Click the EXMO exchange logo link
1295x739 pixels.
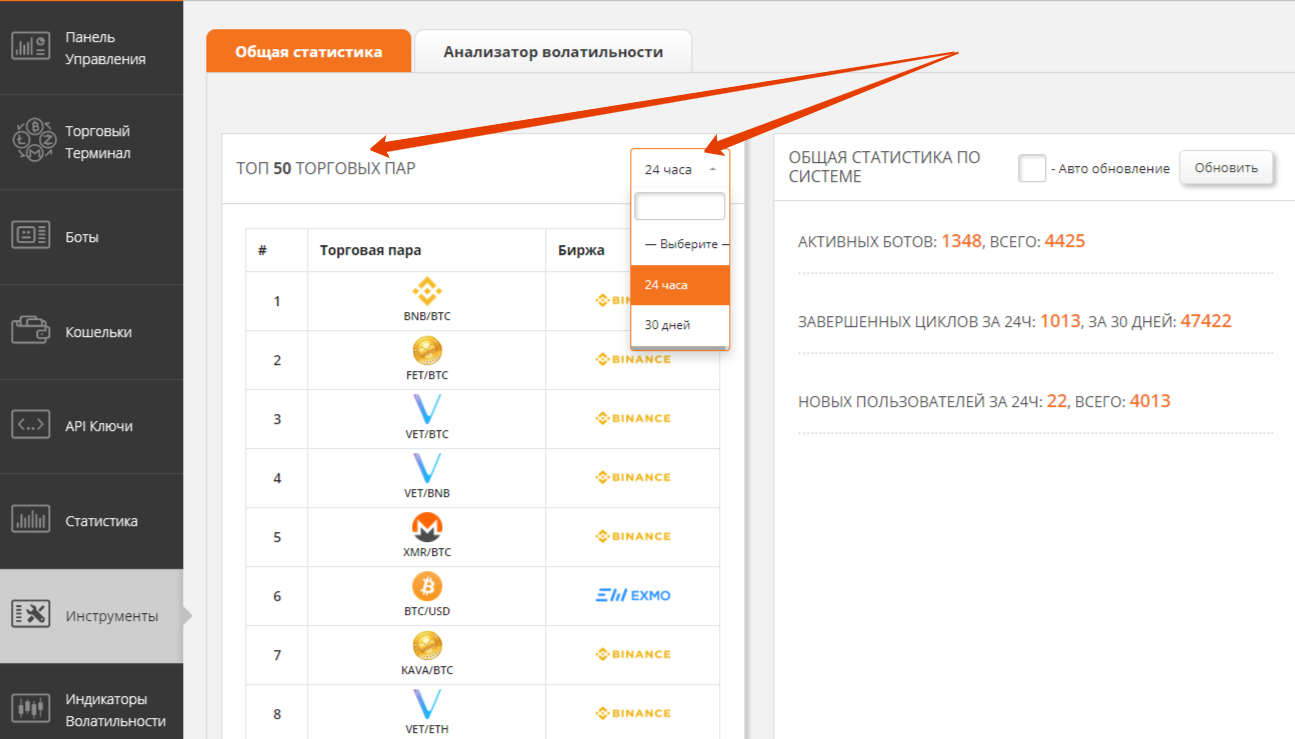632,596
